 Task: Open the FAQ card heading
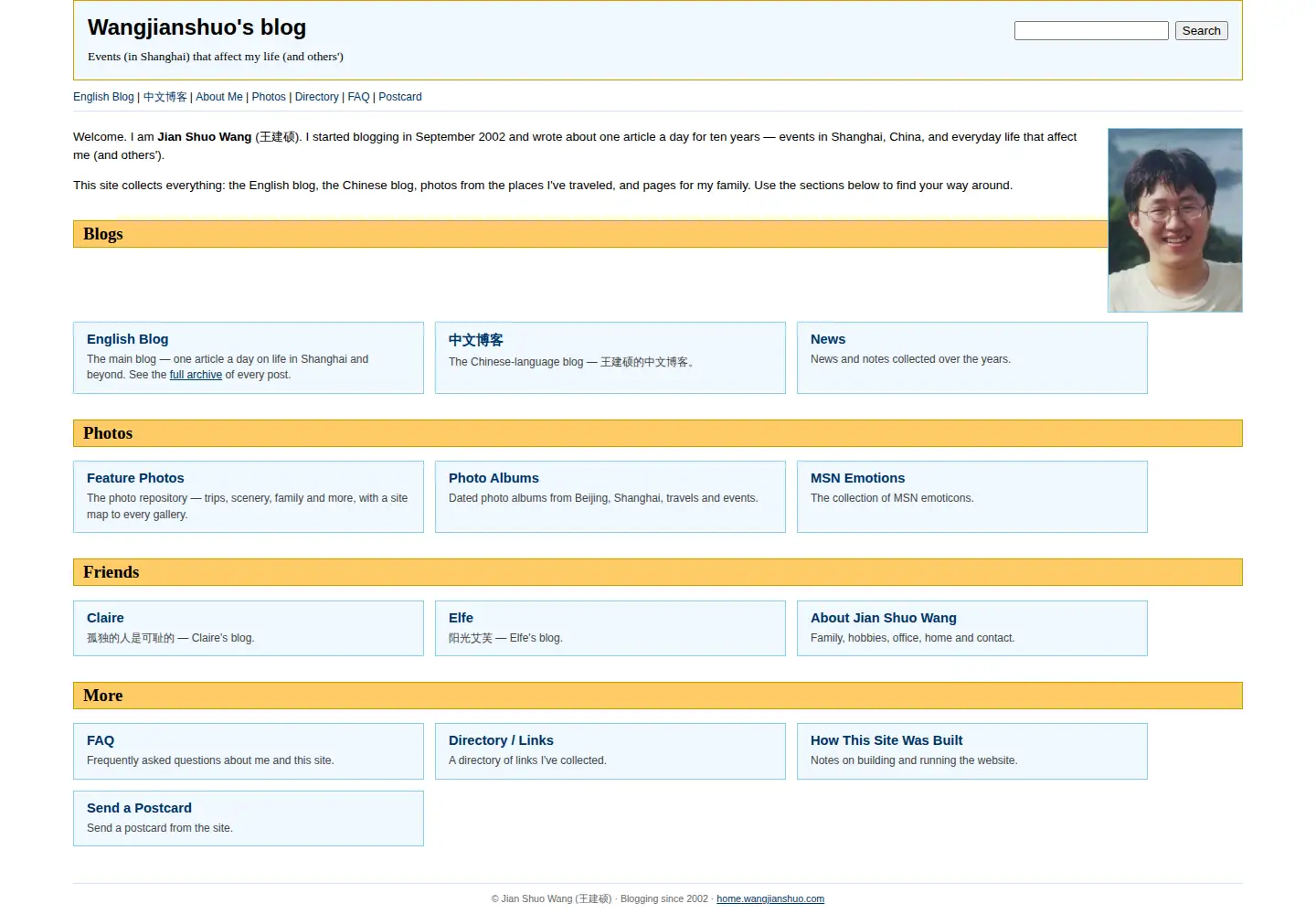click(x=101, y=740)
